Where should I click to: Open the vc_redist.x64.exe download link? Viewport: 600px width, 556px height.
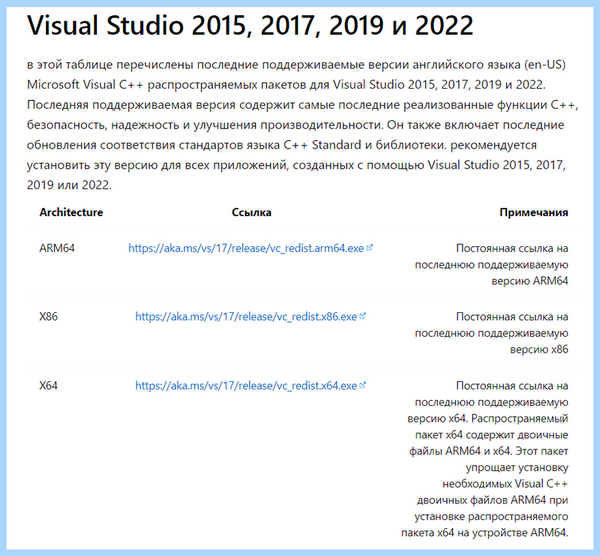coord(246,386)
